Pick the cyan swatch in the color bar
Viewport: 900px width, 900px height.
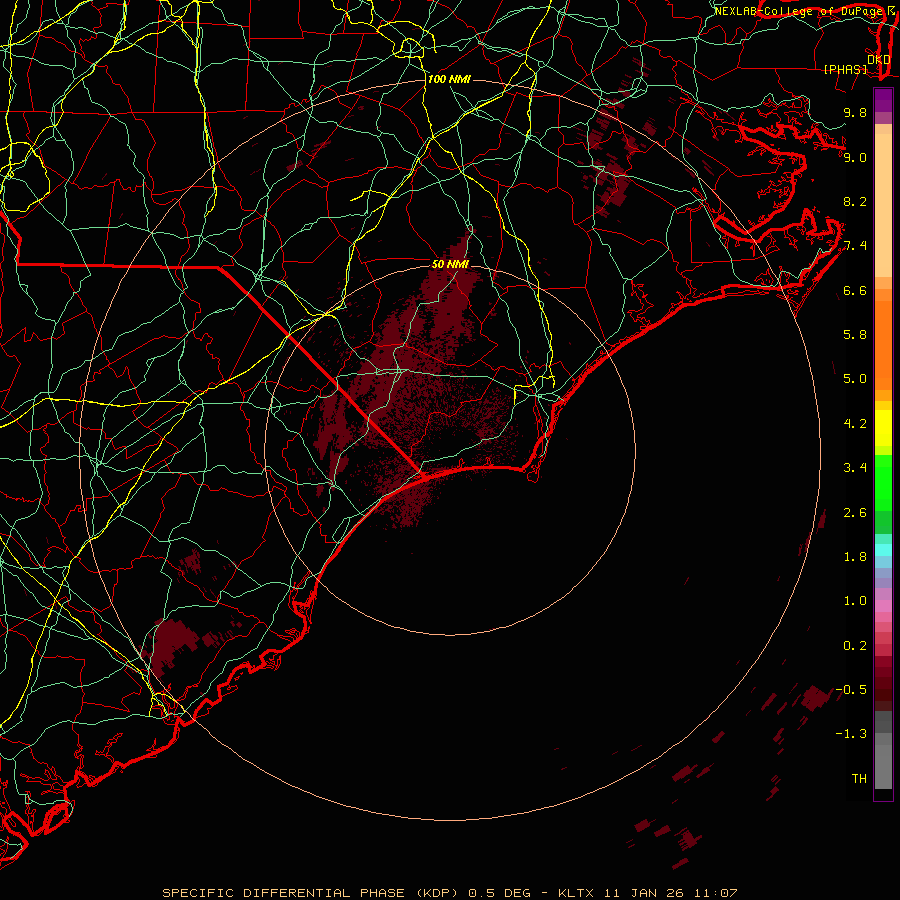(x=883, y=550)
